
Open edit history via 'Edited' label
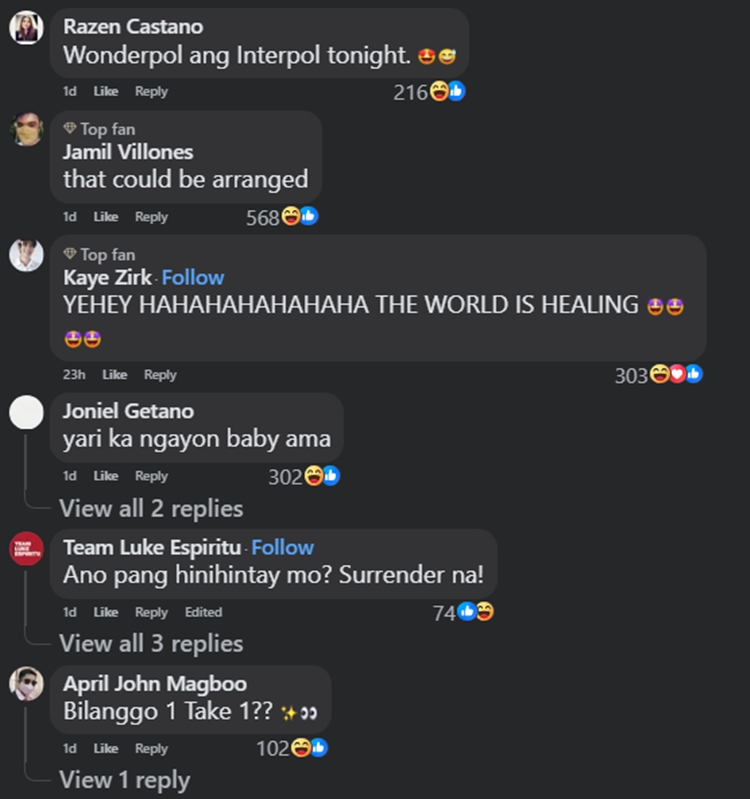tap(203, 612)
